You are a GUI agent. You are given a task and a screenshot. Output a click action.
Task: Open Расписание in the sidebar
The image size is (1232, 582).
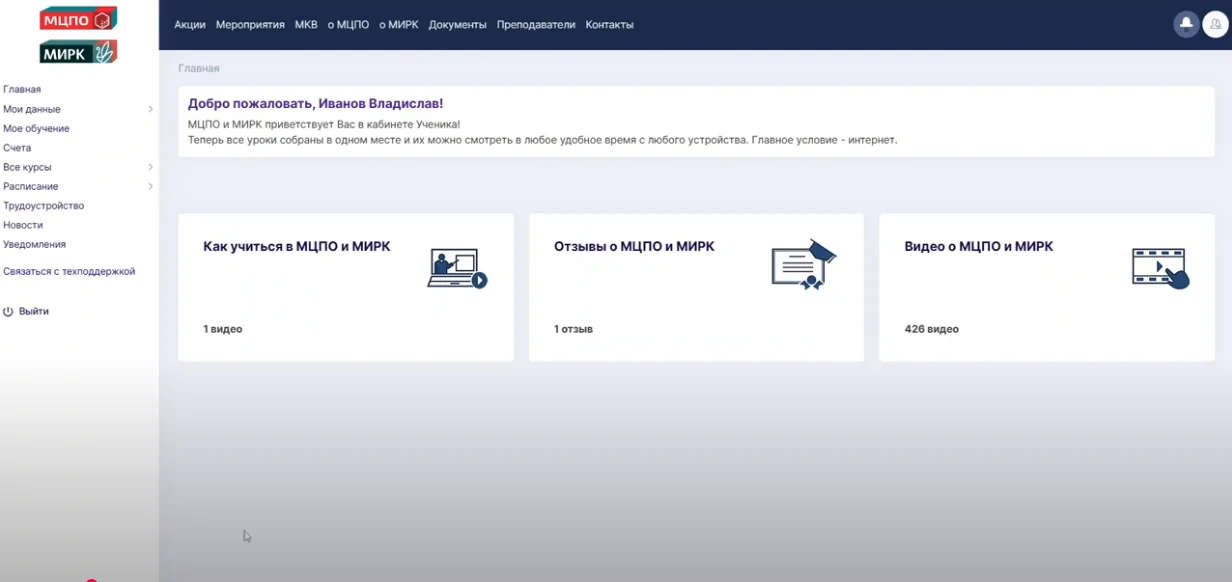point(31,186)
